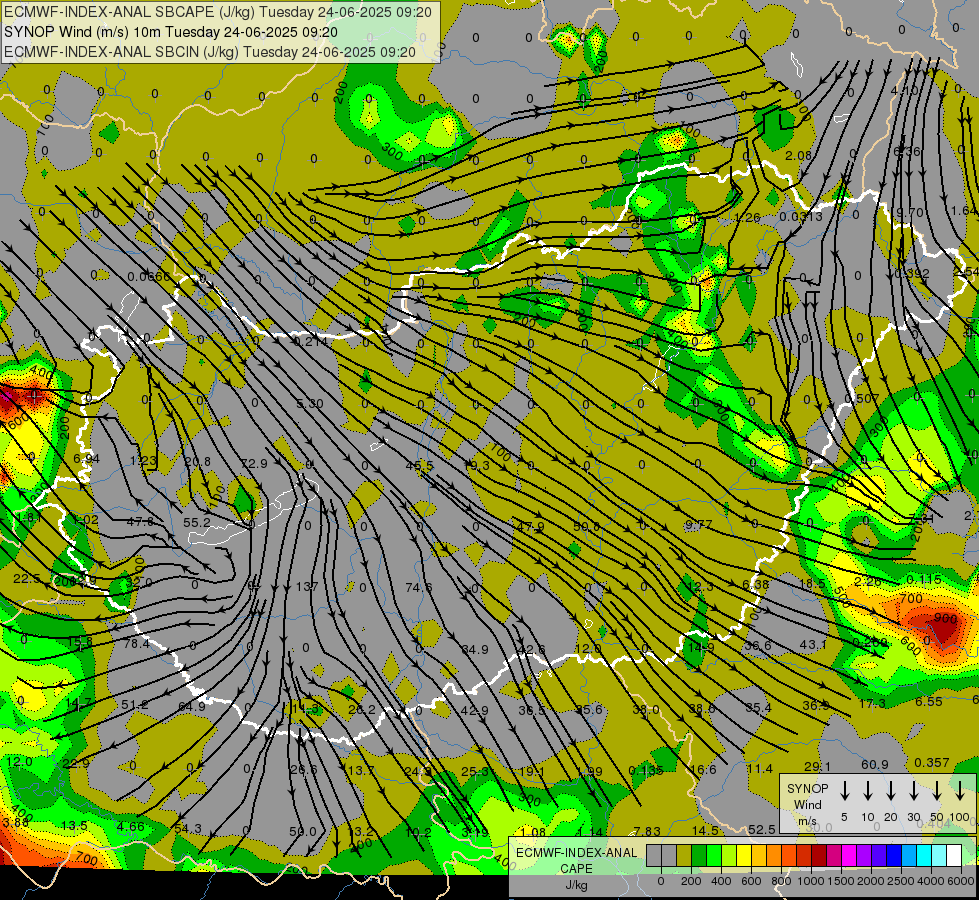
Task: Click the 1.26 value on the map
Action: point(747,217)
